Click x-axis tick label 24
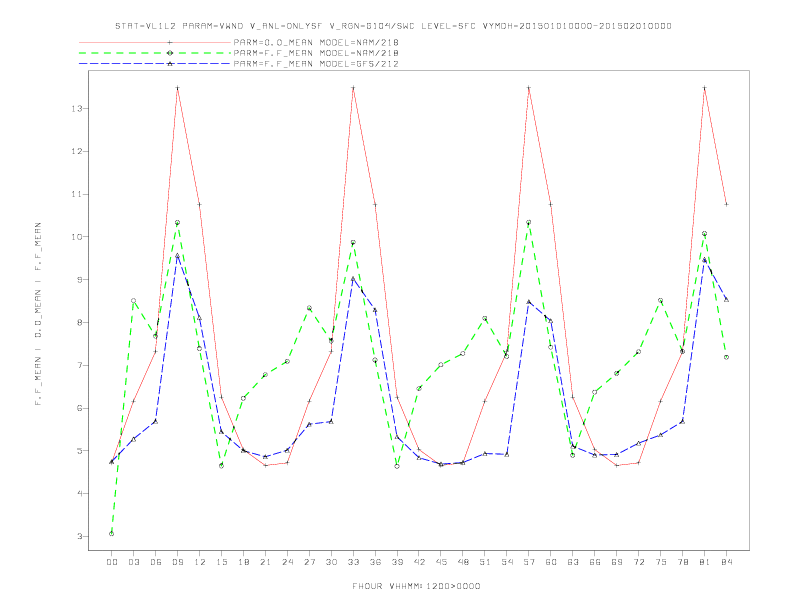 point(287,562)
